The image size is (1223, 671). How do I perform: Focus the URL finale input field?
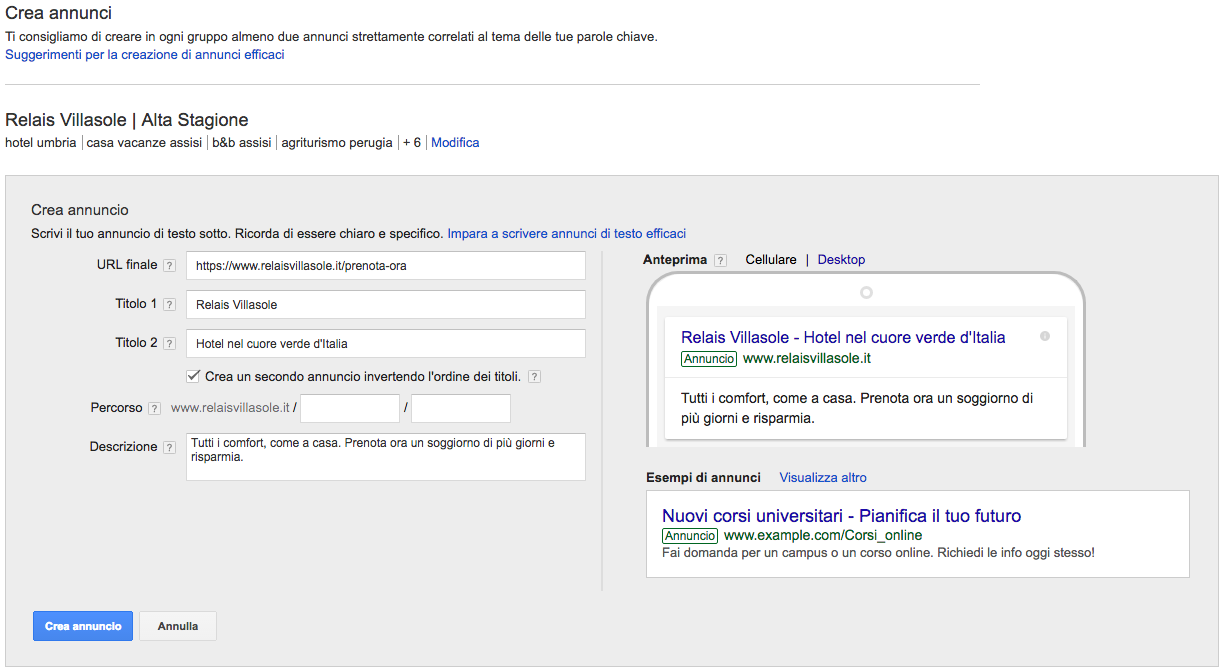pos(385,266)
